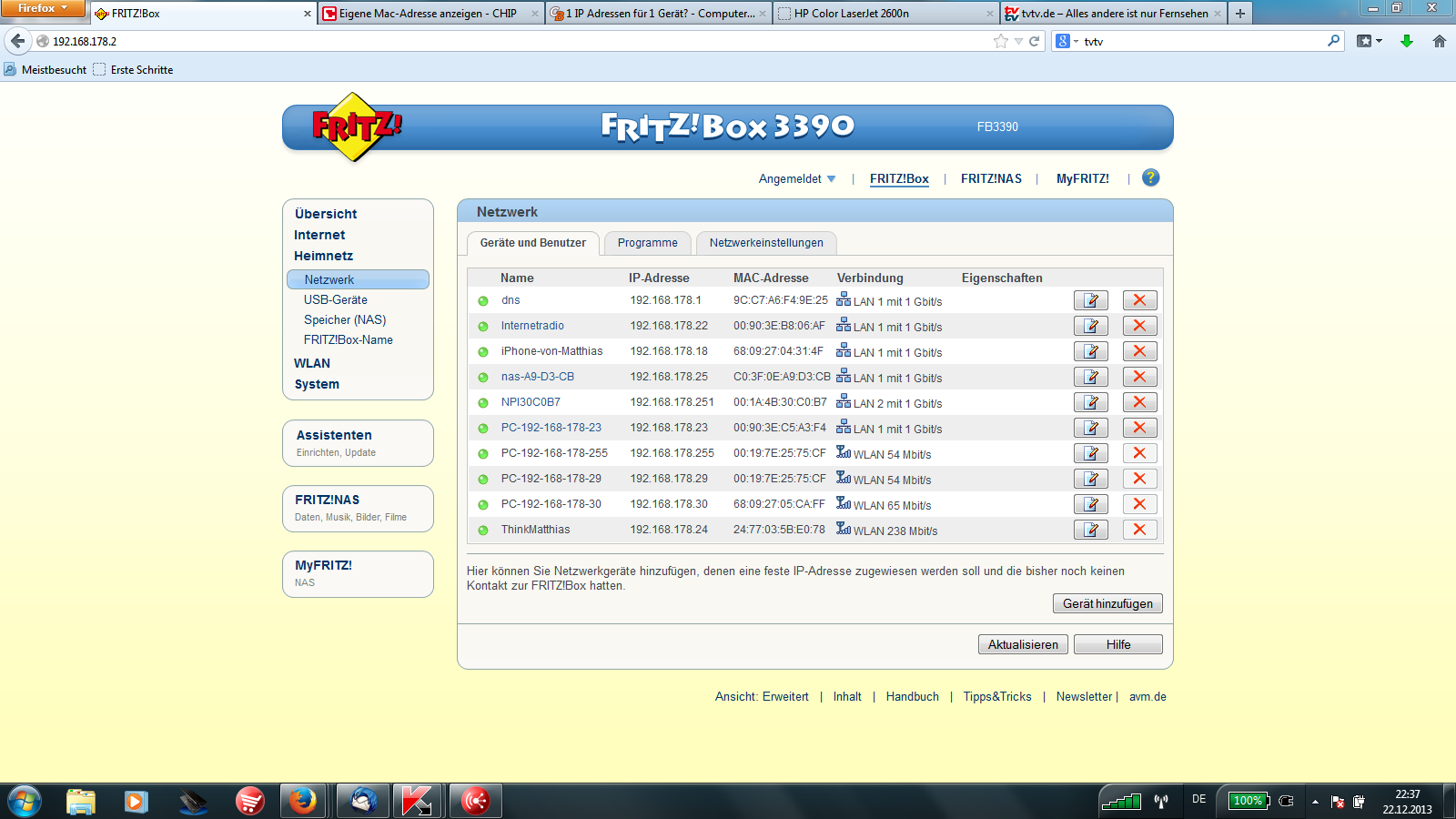Go to the browser home page icon
This screenshot has width=1456, height=819.
tap(1440, 41)
